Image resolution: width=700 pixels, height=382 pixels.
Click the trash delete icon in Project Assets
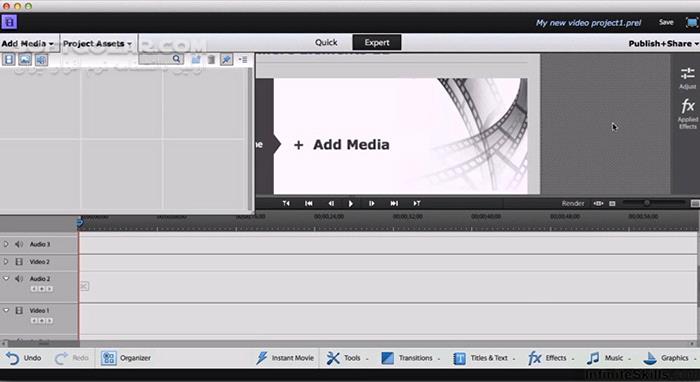tap(211, 59)
